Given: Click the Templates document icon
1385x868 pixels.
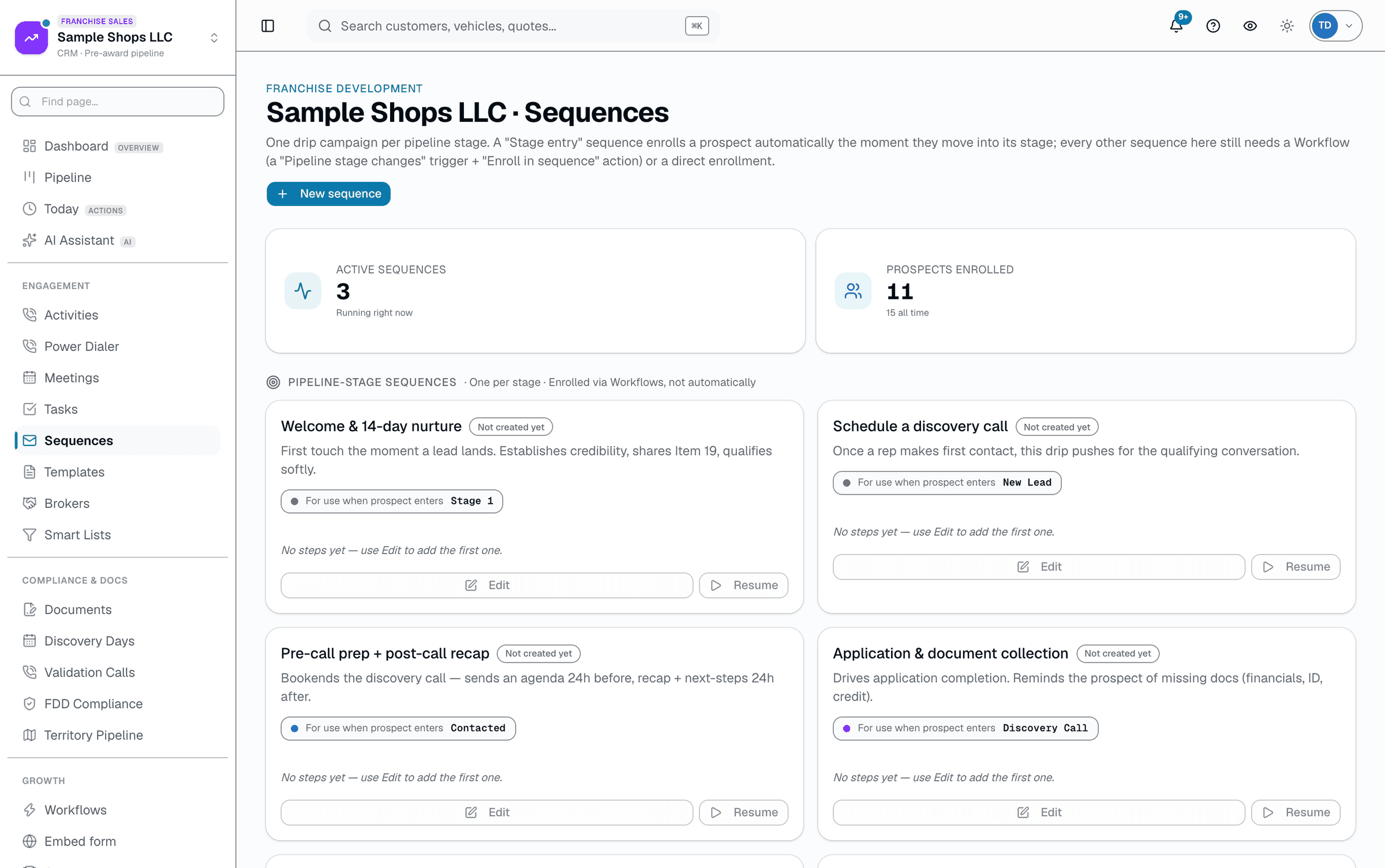Looking at the screenshot, I should click(x=29, y=472).
